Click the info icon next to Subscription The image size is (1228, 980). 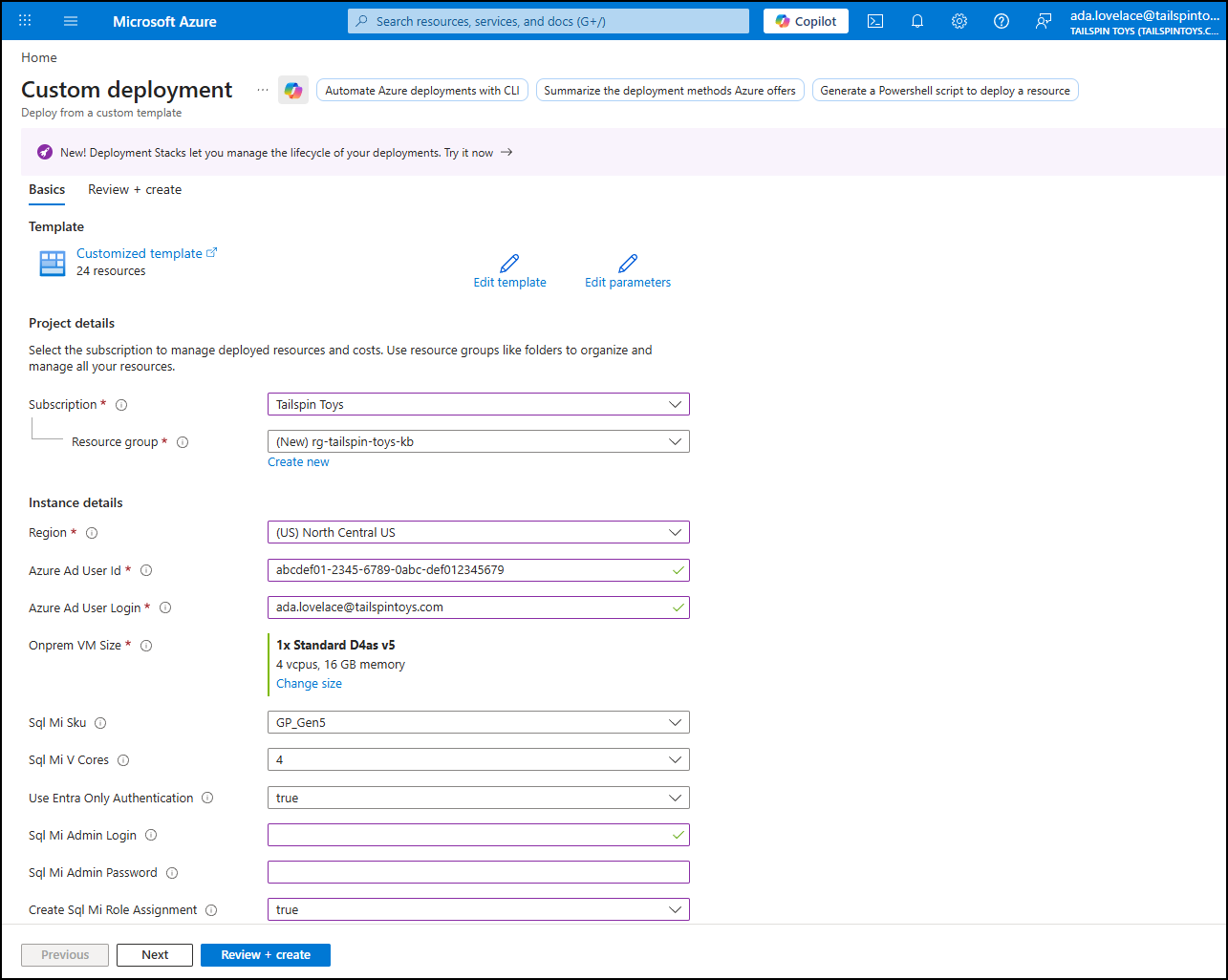click(x=121, y=405)
